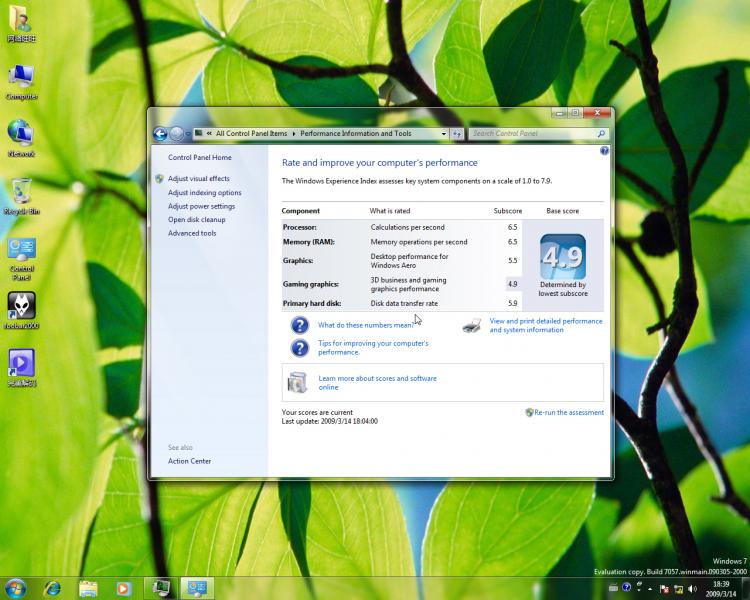Screen dimensions: 750x600
Task: Click shield icon beside Adjust visual effects
Action: [160, 178]
